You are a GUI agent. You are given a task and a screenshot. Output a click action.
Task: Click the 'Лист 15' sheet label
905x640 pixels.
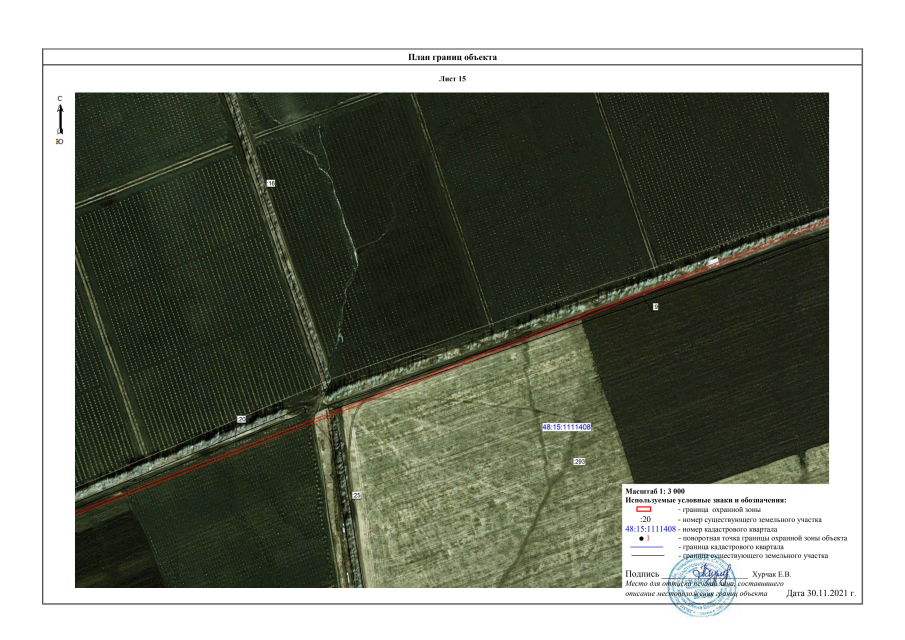452,77
